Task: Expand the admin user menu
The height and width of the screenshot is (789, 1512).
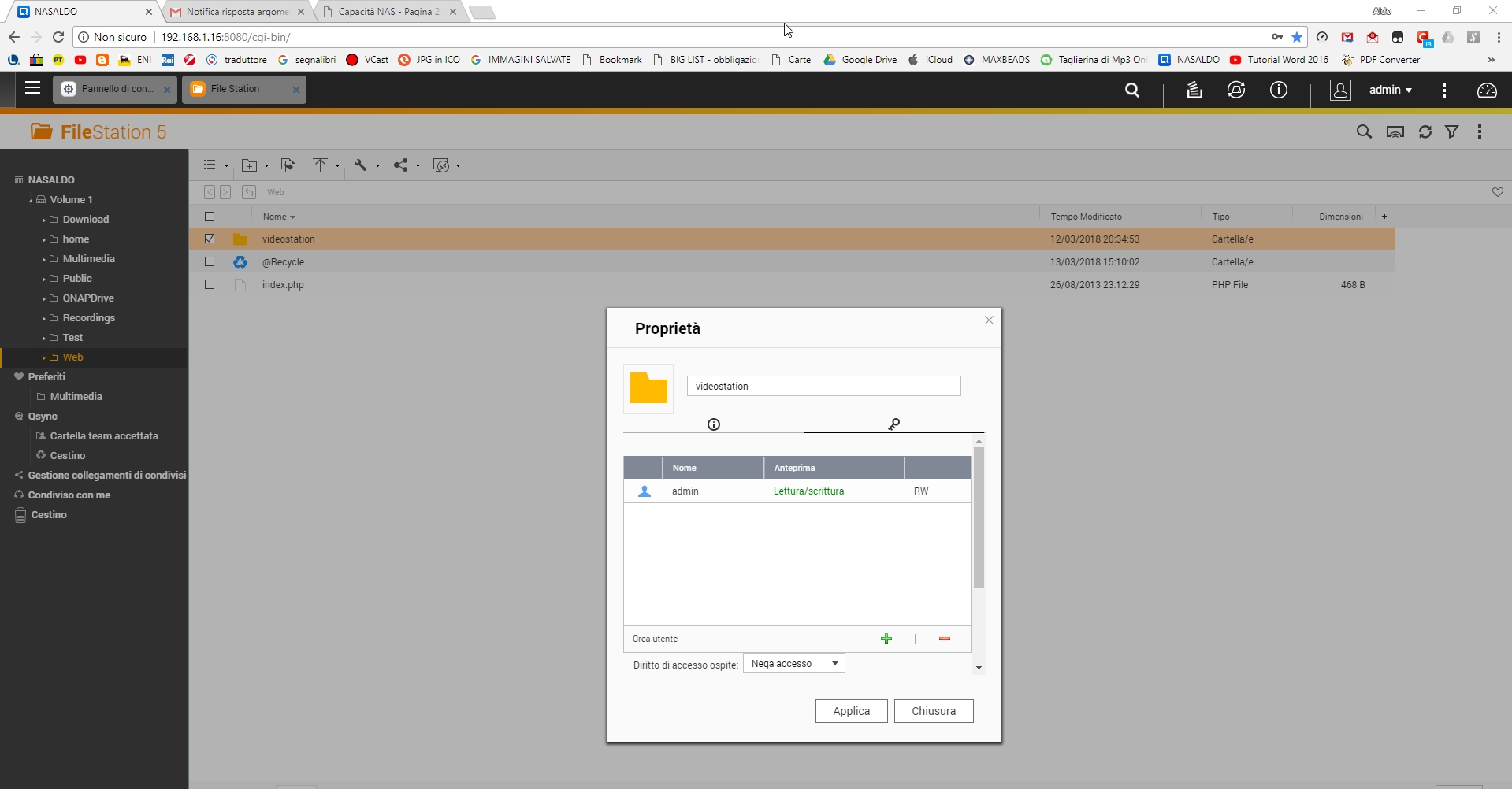Action: (x=1390, y=91)
